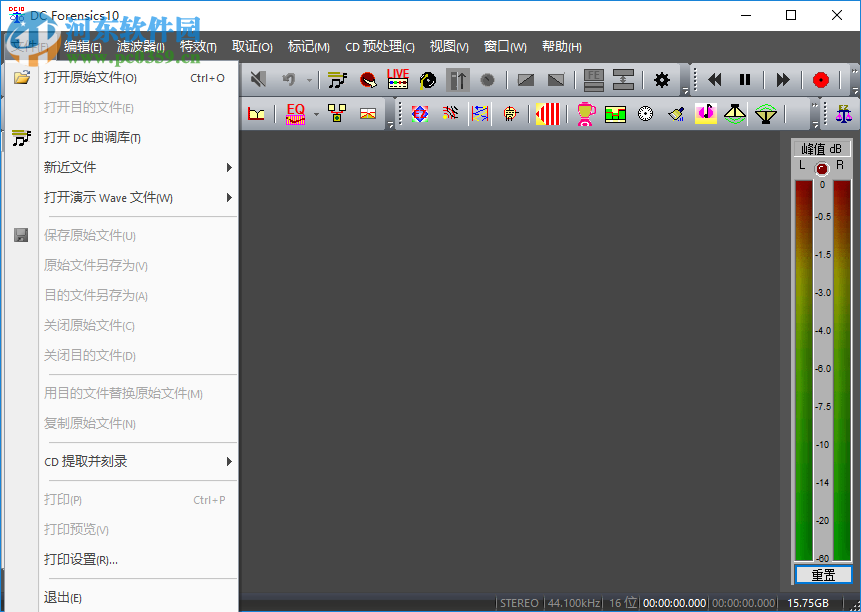Click the pink music note toolbar icon
861x612 pixels.
pos(706,114)
